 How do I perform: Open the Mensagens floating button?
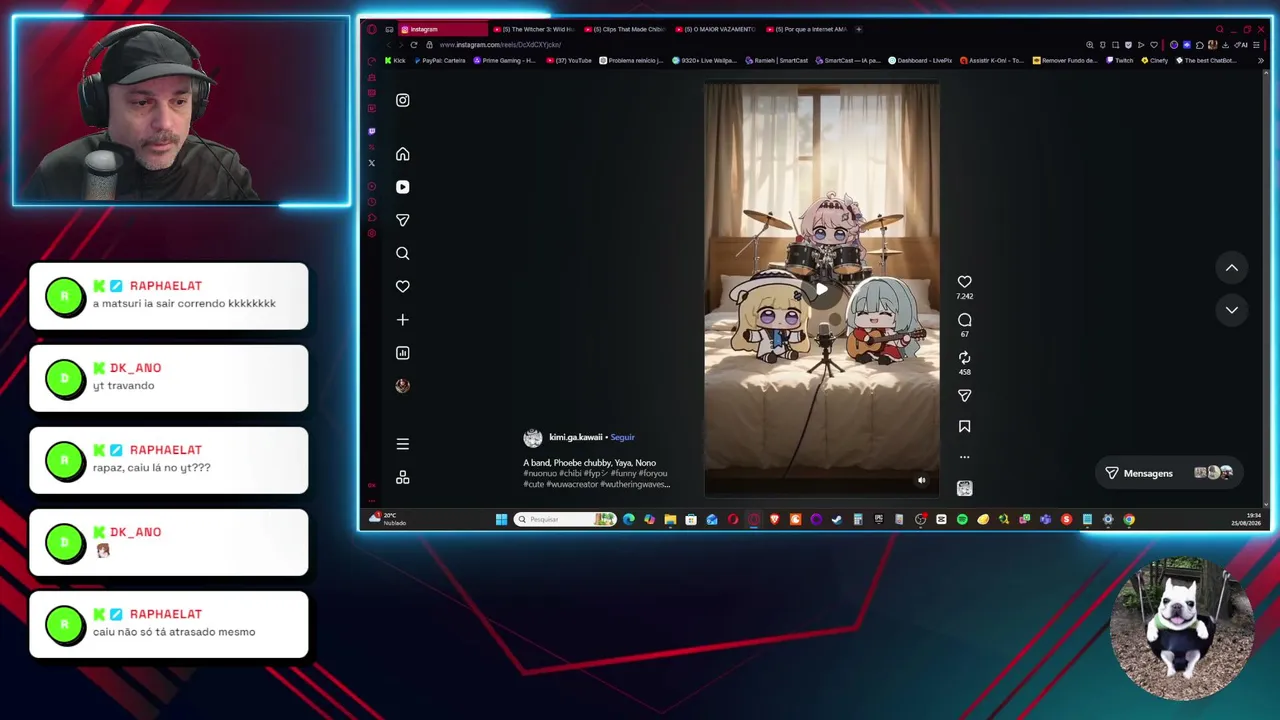[1170, 473]
